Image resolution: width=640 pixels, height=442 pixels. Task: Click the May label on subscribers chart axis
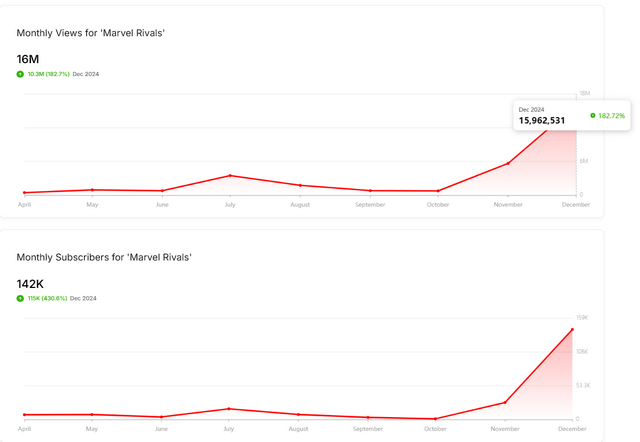click(92, 429)
